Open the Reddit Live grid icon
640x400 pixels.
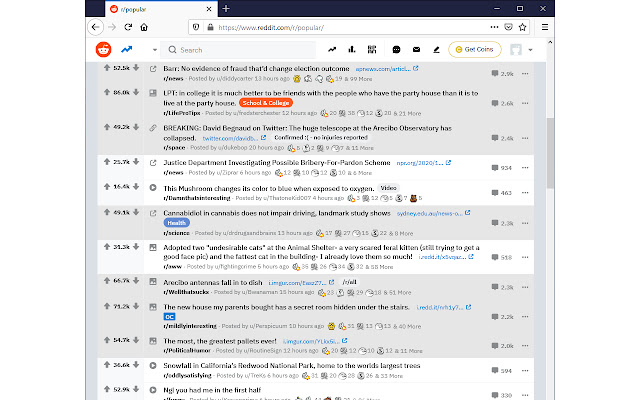click(x=372, y=49)
